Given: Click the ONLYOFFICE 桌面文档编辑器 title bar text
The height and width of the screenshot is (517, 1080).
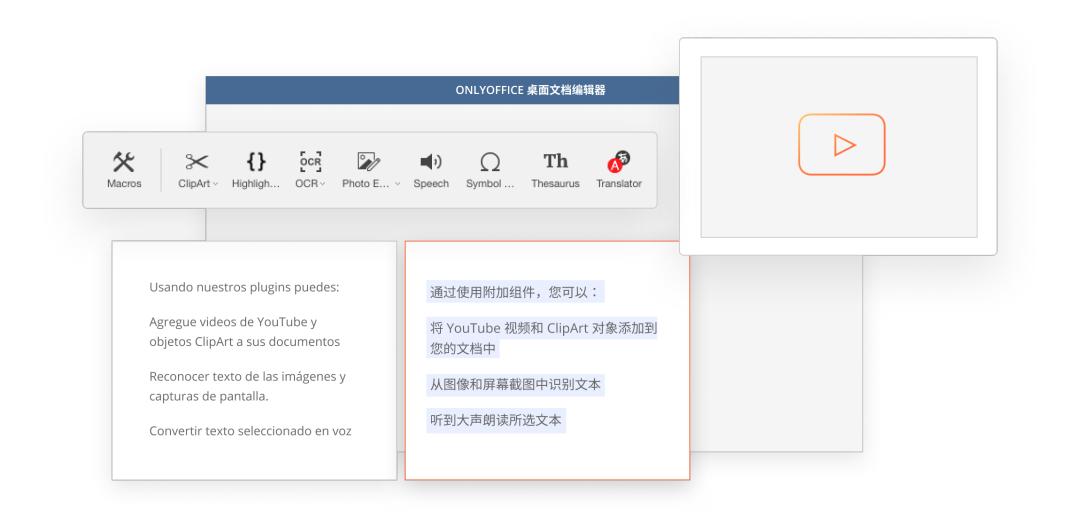Looking at the screenshot, I should 530,90.
